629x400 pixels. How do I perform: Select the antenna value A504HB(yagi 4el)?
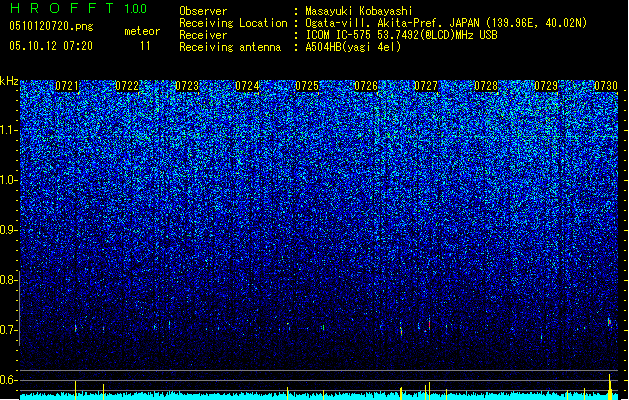pyautogui.click(x=353, y=47)
